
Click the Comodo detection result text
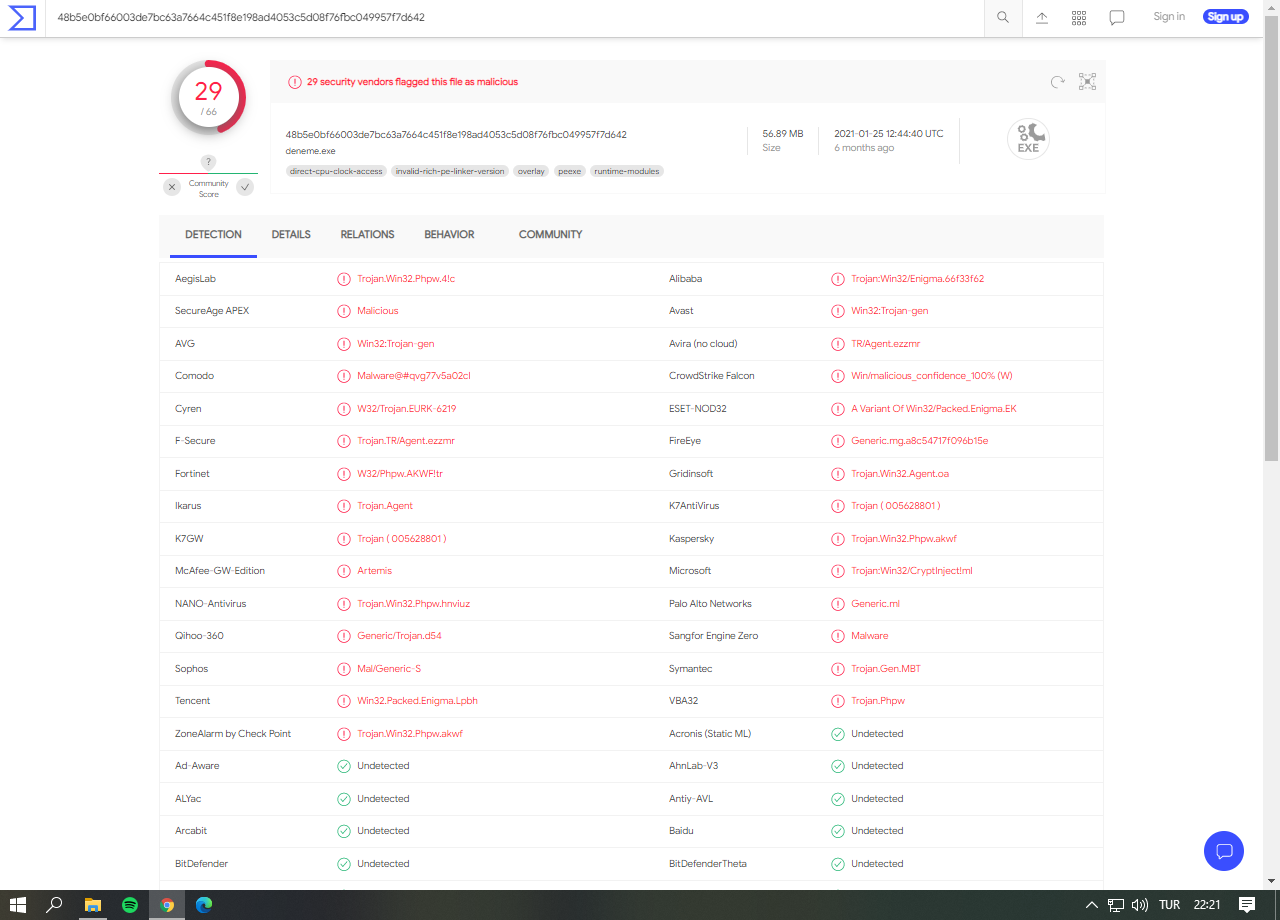[x=413, y=376]
